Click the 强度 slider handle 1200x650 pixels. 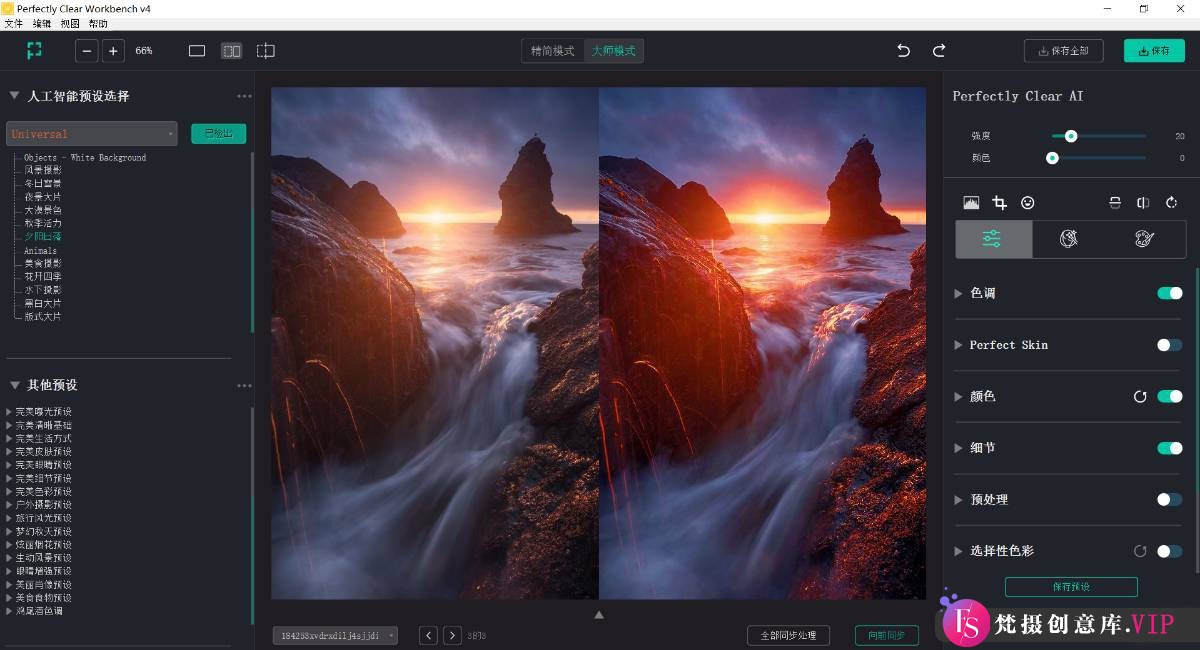1071,135
